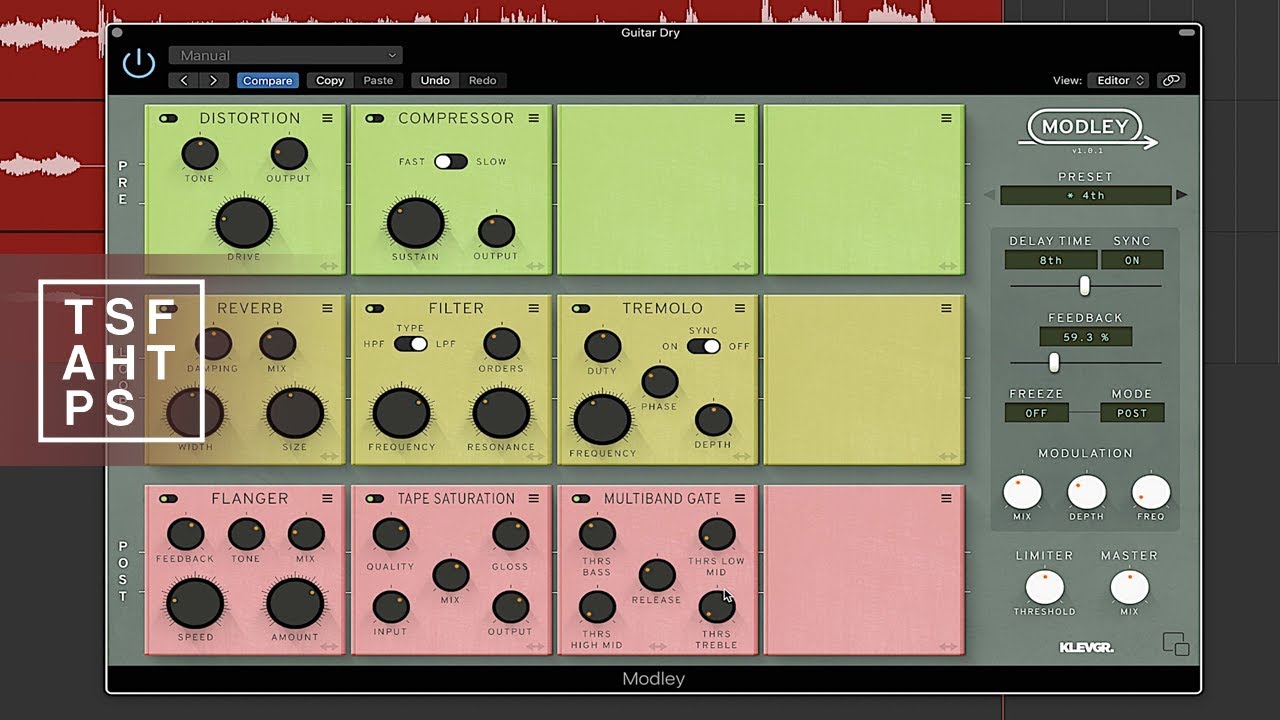
Task: Flip the Tremolo Sync on/off switch
Action: (704, 346)
